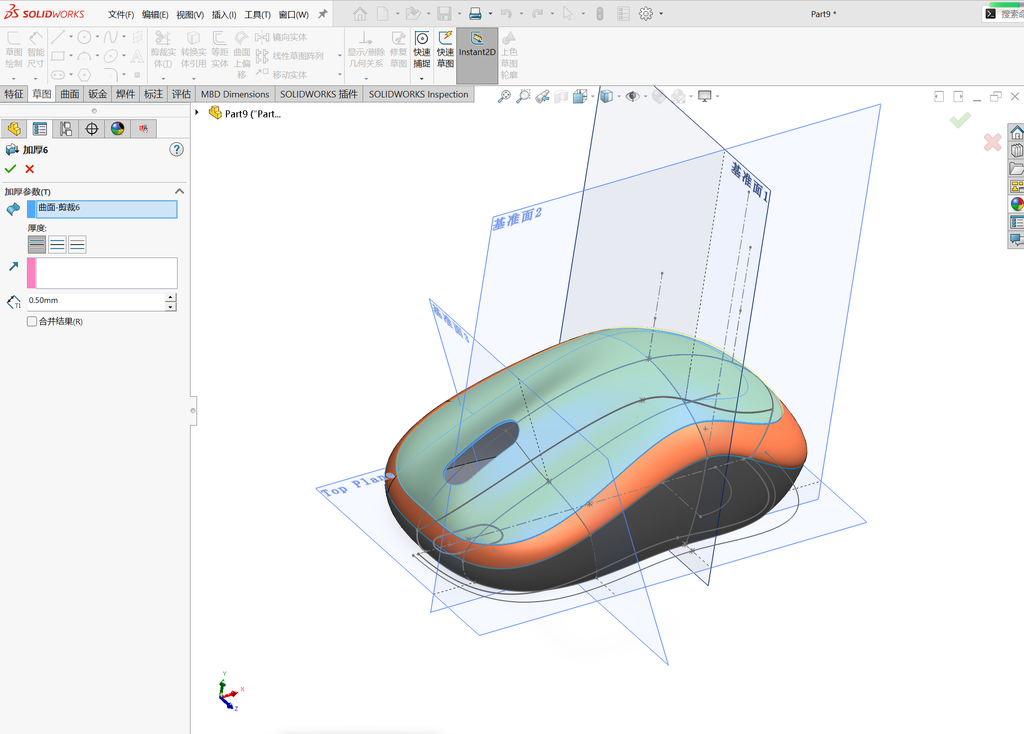The height and width of the screenshot is (734, 1024).
Task: Toggle the Instant2D tool
Action: click(477, 55)
